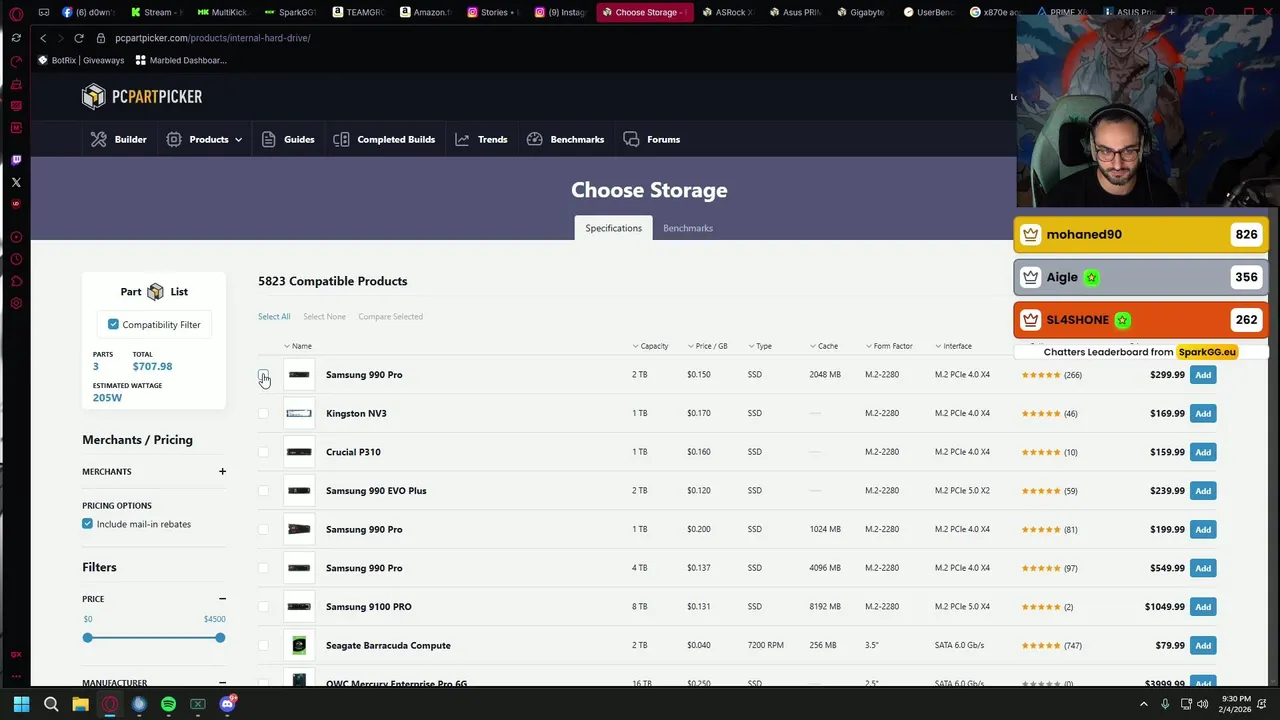Click the Trends chart icon

point(462,139)
